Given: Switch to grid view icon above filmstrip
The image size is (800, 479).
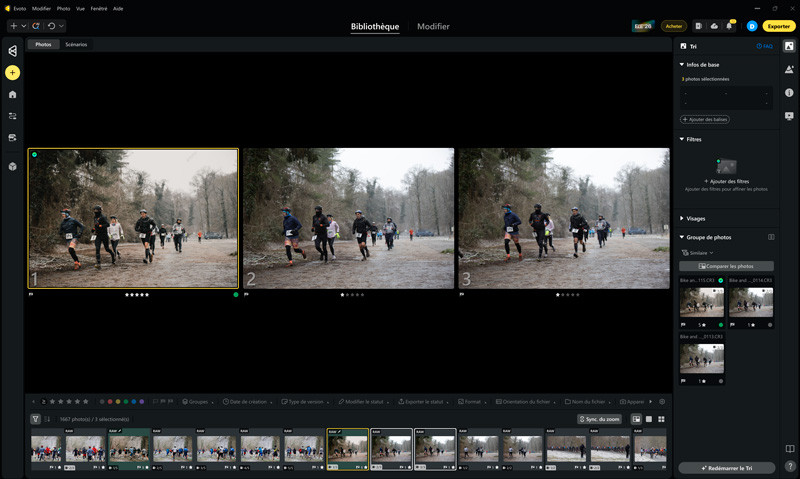Looking at the screenshot, I should pos(661,419).
